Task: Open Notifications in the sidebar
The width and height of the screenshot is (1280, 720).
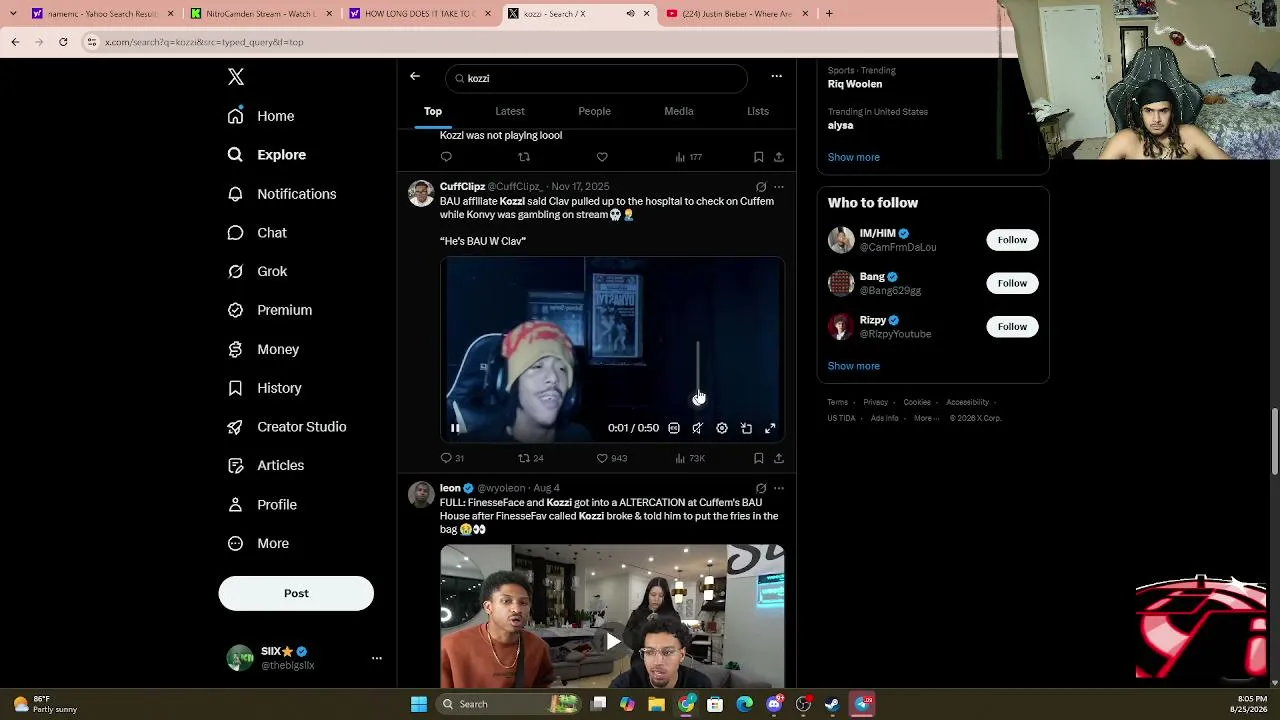Action: (x=282, y=194)
